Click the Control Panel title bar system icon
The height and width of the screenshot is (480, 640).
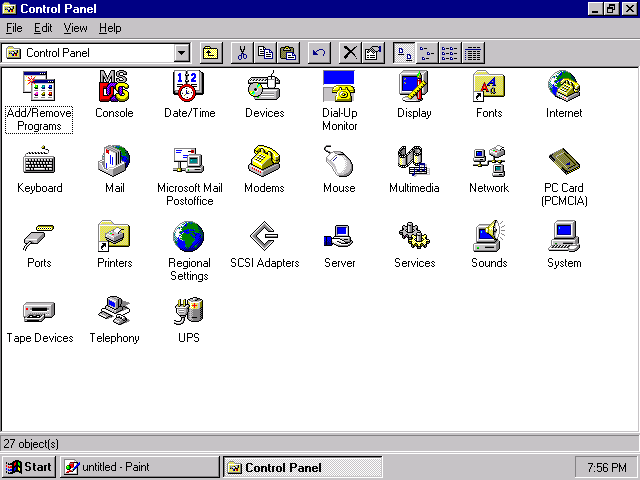click(x=9, y=9)
